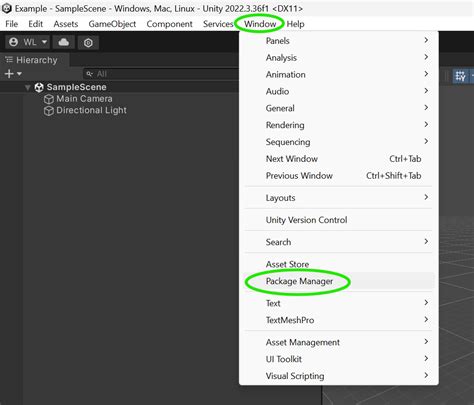Click the Main Camera cube icon

click(49, 99)
